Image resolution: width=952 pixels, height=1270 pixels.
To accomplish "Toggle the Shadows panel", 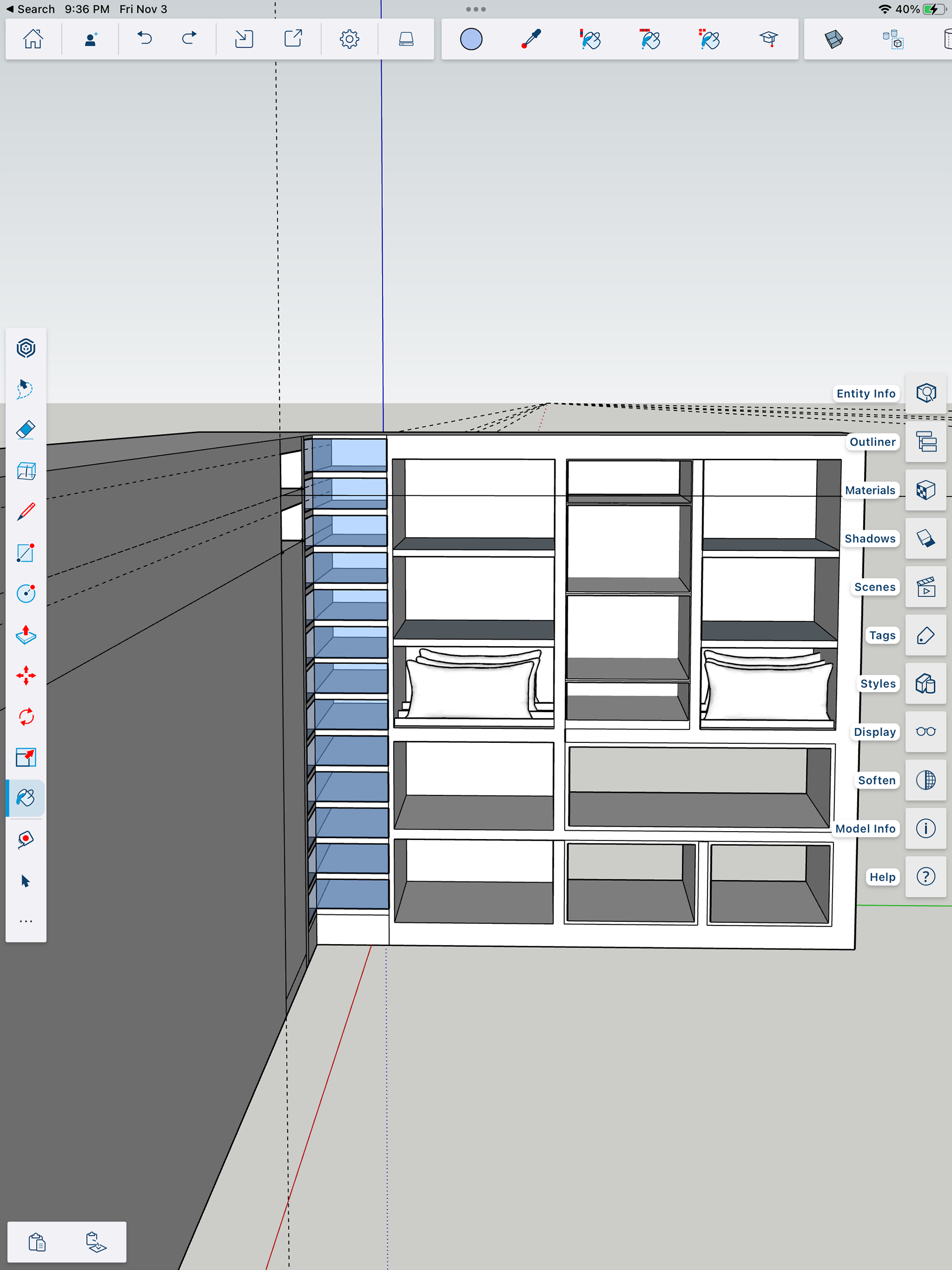I will [926, 539].
